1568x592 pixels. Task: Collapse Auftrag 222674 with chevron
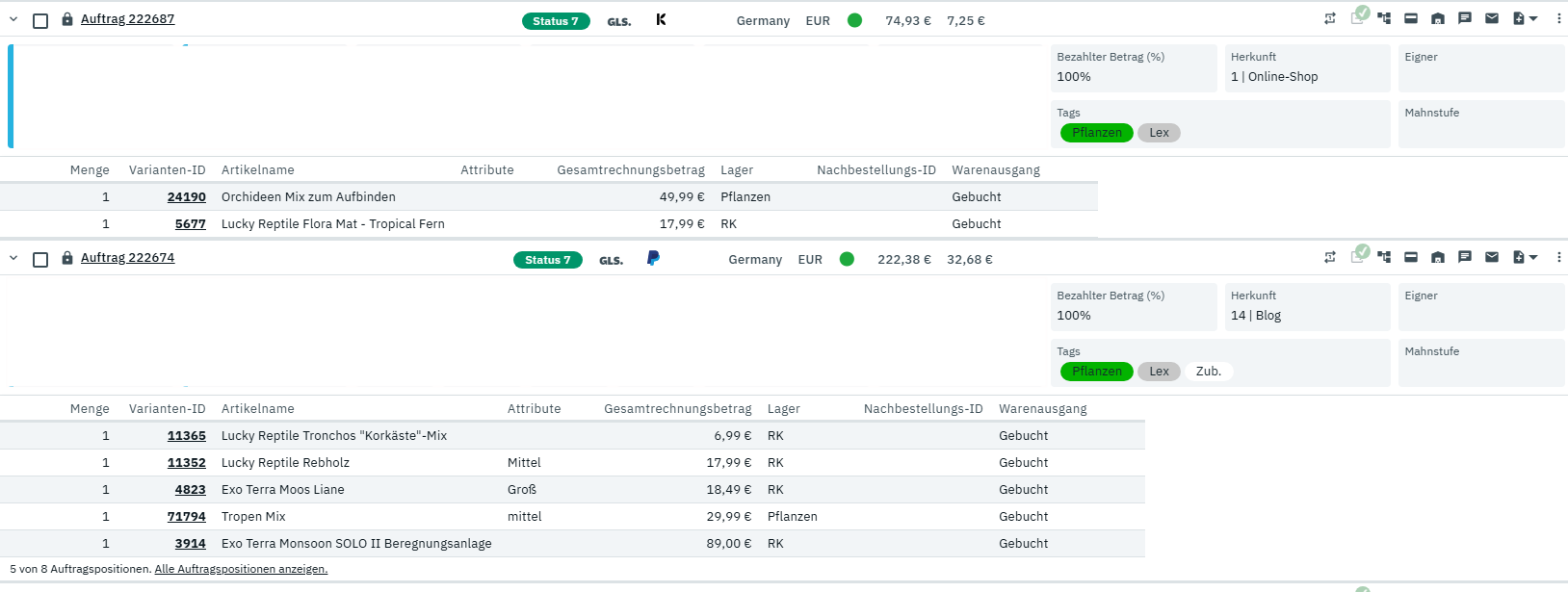(13, 258)
